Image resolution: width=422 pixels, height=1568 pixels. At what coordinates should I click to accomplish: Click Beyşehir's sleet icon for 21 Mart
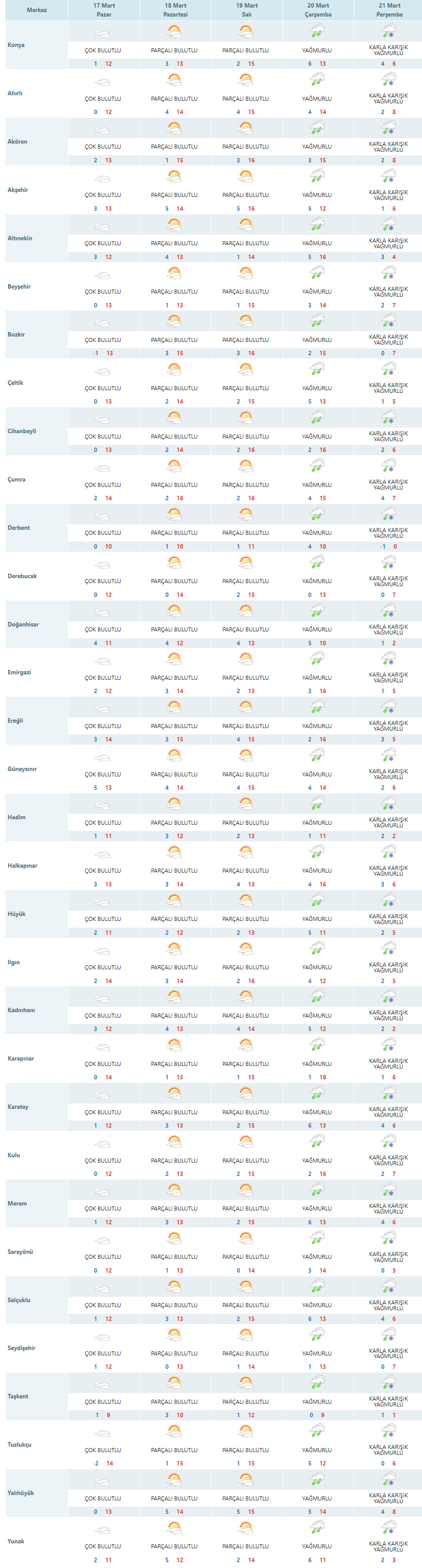[x=388, y=273]
